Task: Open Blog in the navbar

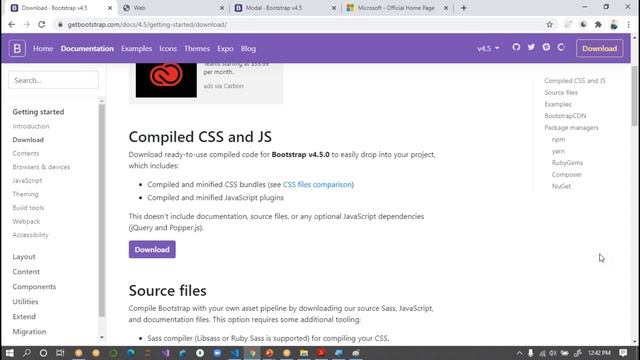Action: click(248, 49)
